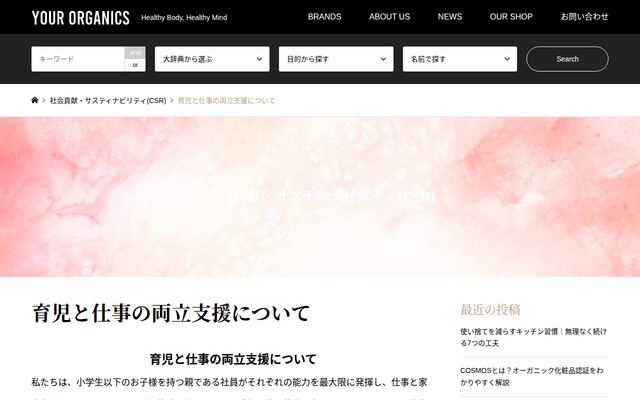Expand the 目的から探す dropdown
Viewport: 640px width, 400px height.
(x=336, y=59)
